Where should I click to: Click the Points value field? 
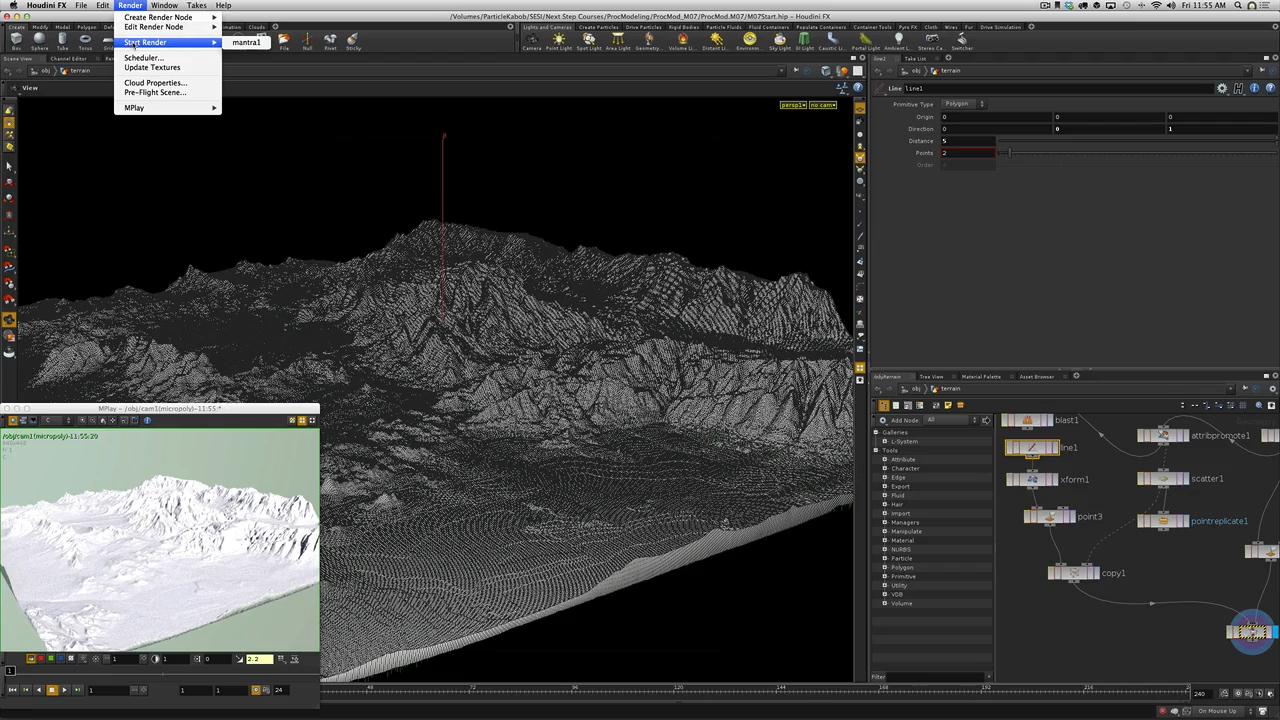[x=968, y=153]
